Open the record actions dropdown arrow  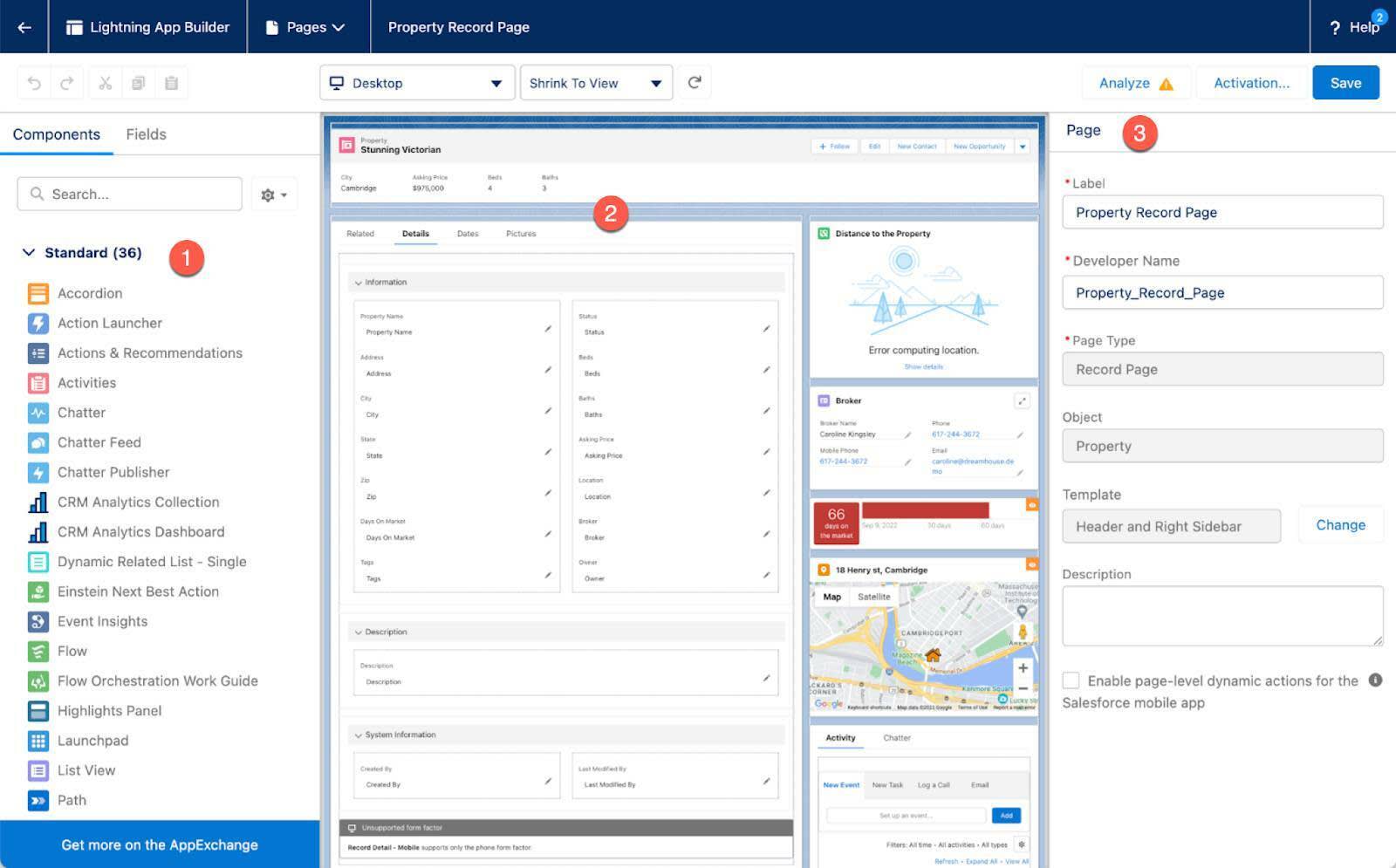(1023, 147)
